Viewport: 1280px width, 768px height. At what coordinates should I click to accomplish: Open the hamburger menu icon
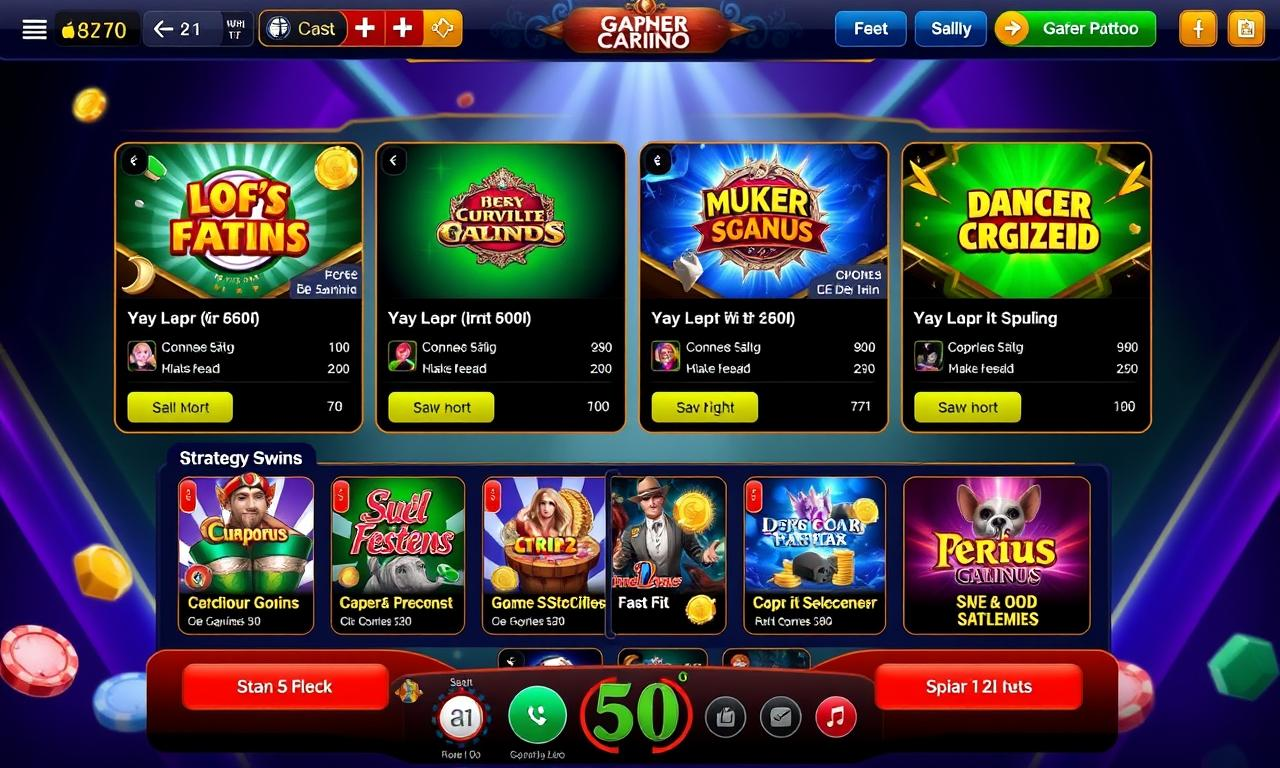pyautogui.click(x=34, y=29)
